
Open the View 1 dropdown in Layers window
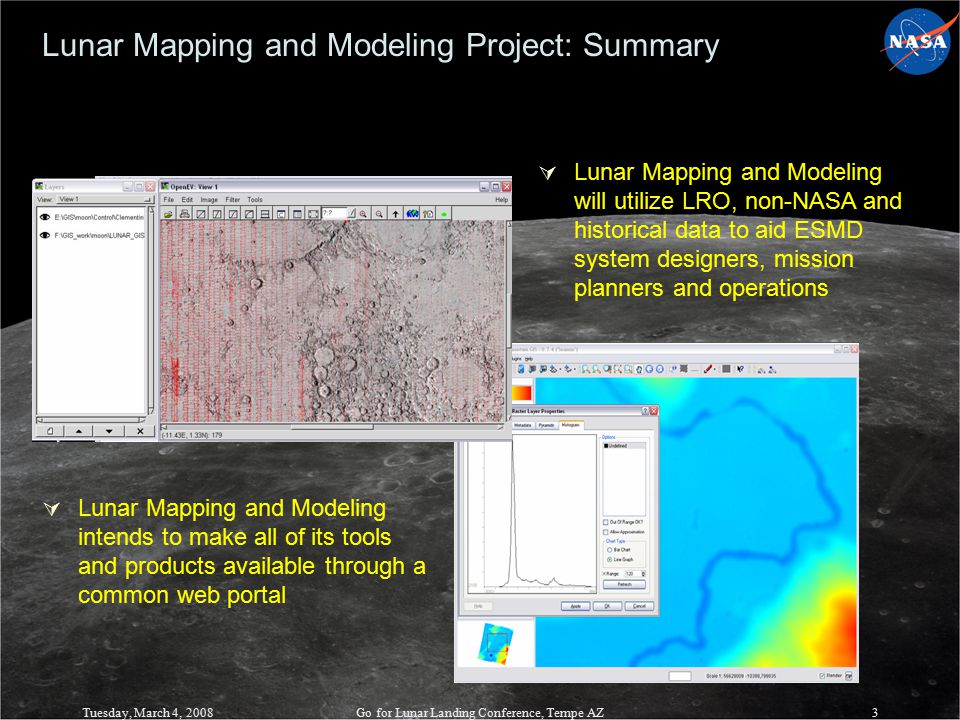coord(105,200)
